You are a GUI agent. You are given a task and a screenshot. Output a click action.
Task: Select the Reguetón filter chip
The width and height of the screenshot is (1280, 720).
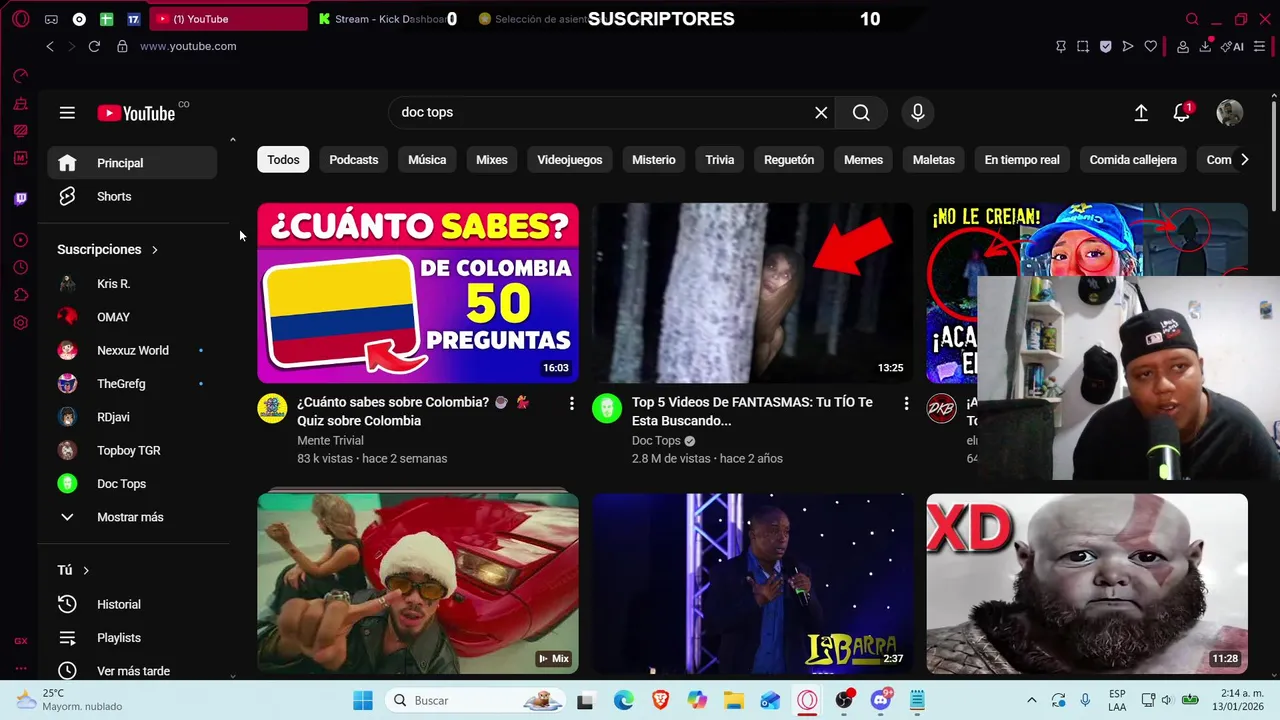click(x=789, y=160)
